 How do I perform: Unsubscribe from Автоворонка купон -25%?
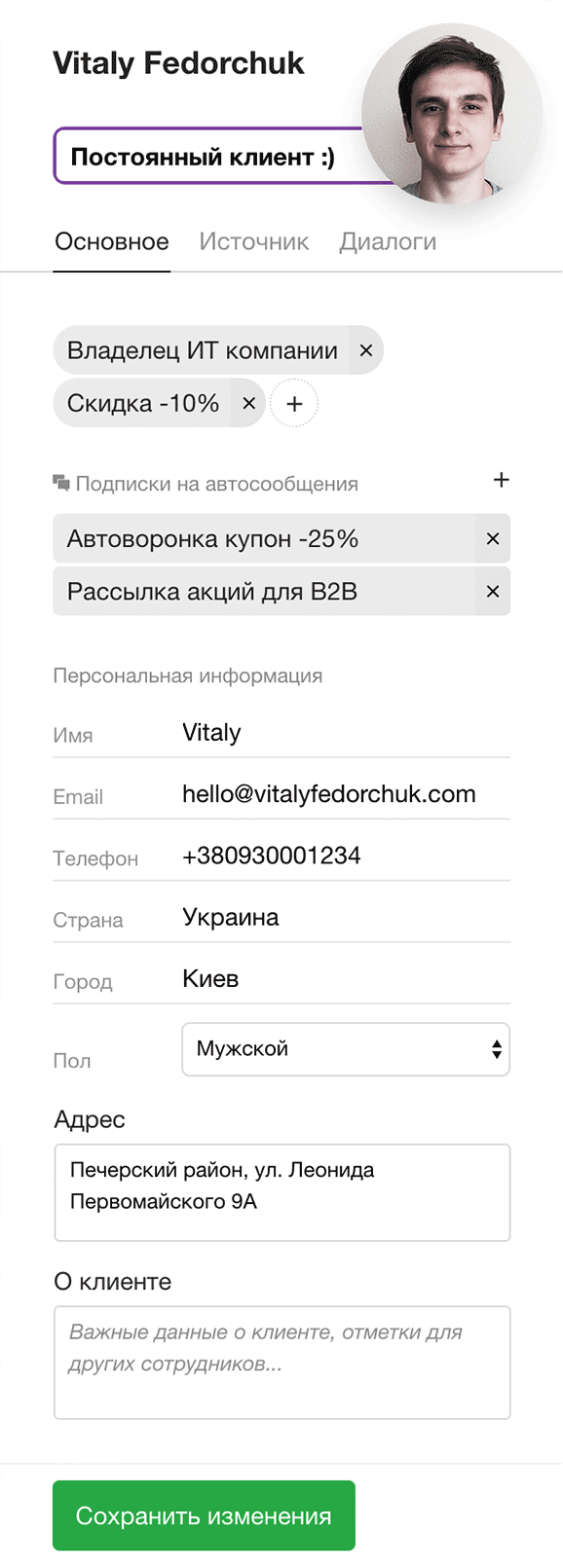click(x=493, y=538)
